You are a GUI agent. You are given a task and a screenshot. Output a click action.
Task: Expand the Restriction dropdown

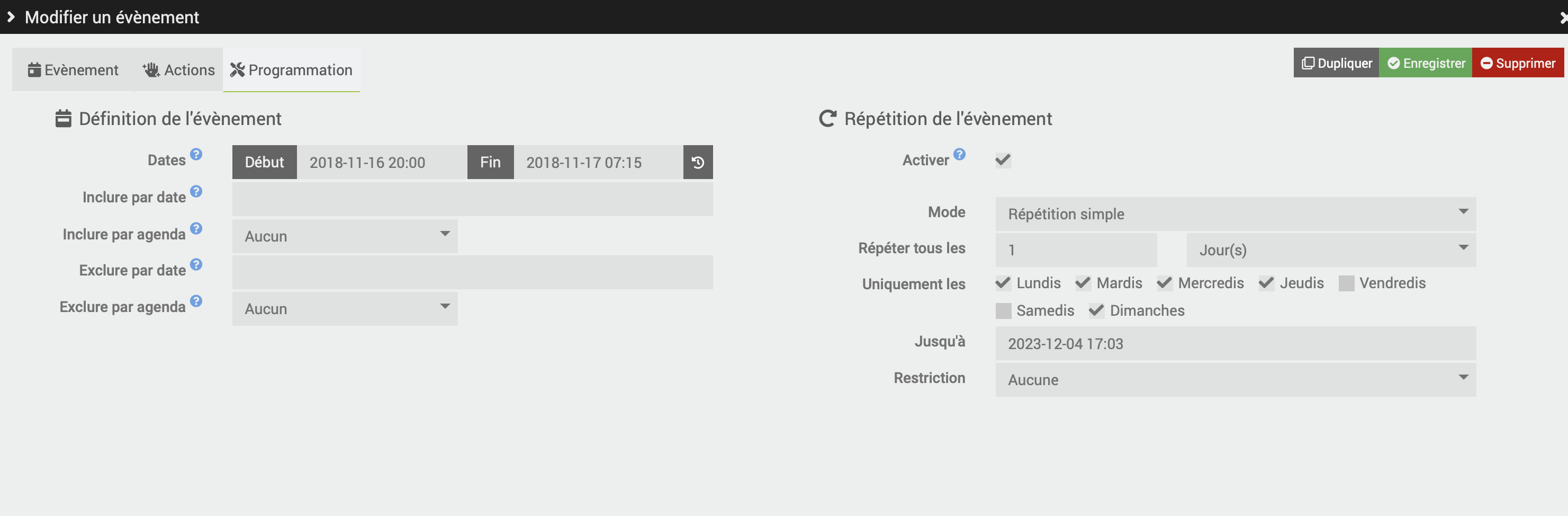1235,379
